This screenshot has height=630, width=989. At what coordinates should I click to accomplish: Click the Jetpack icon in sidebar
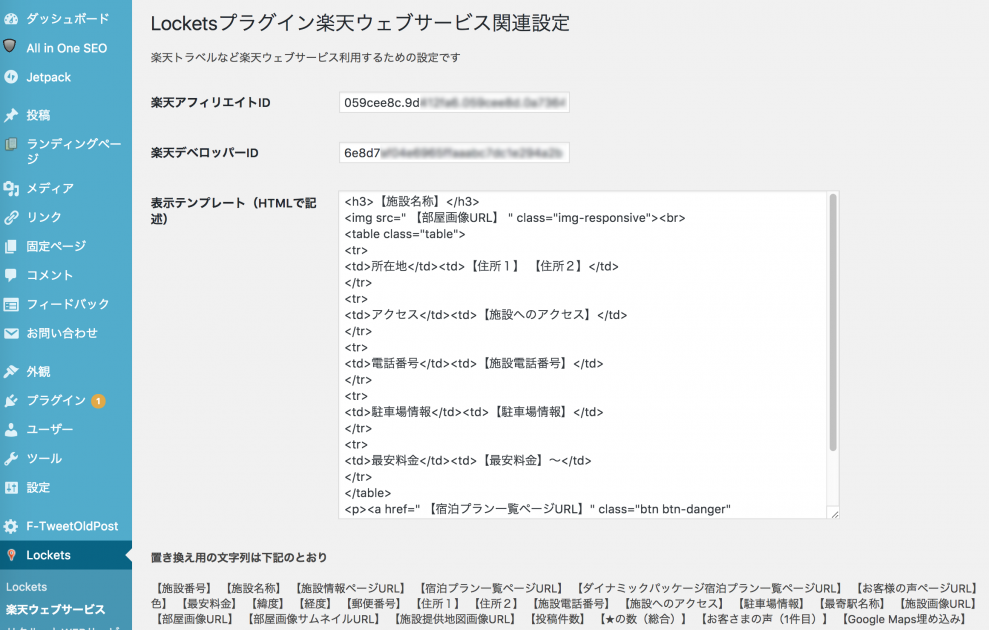coord(11,77)
